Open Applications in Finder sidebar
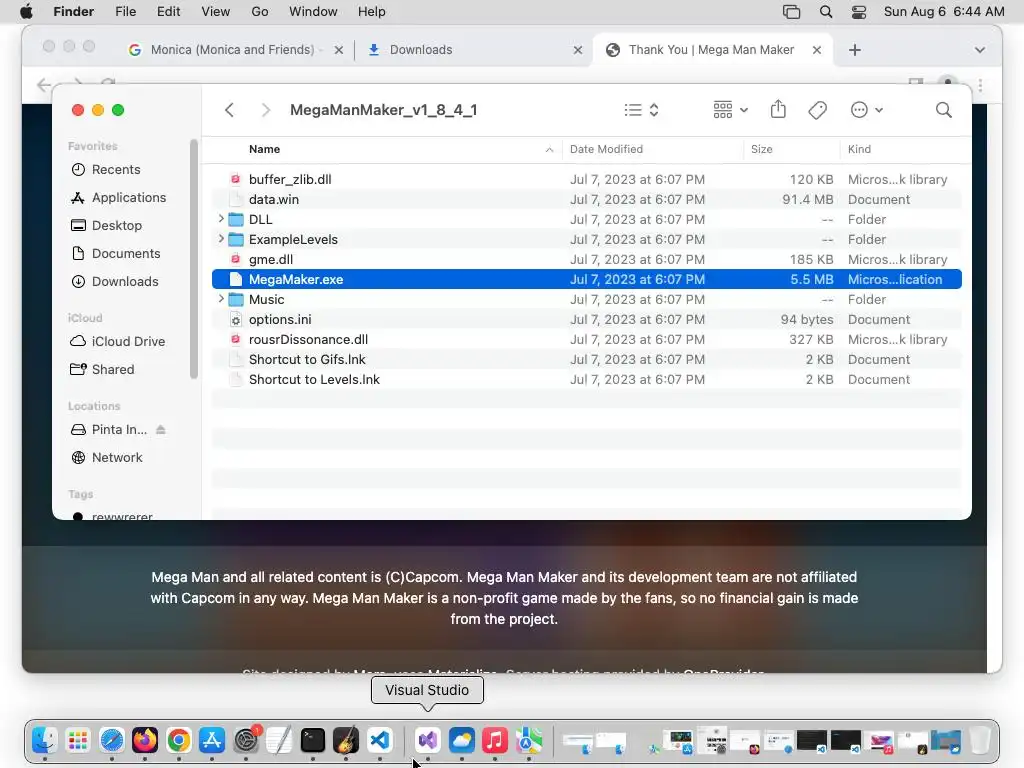Screen dimensions: 1024x768 (118, 197)
